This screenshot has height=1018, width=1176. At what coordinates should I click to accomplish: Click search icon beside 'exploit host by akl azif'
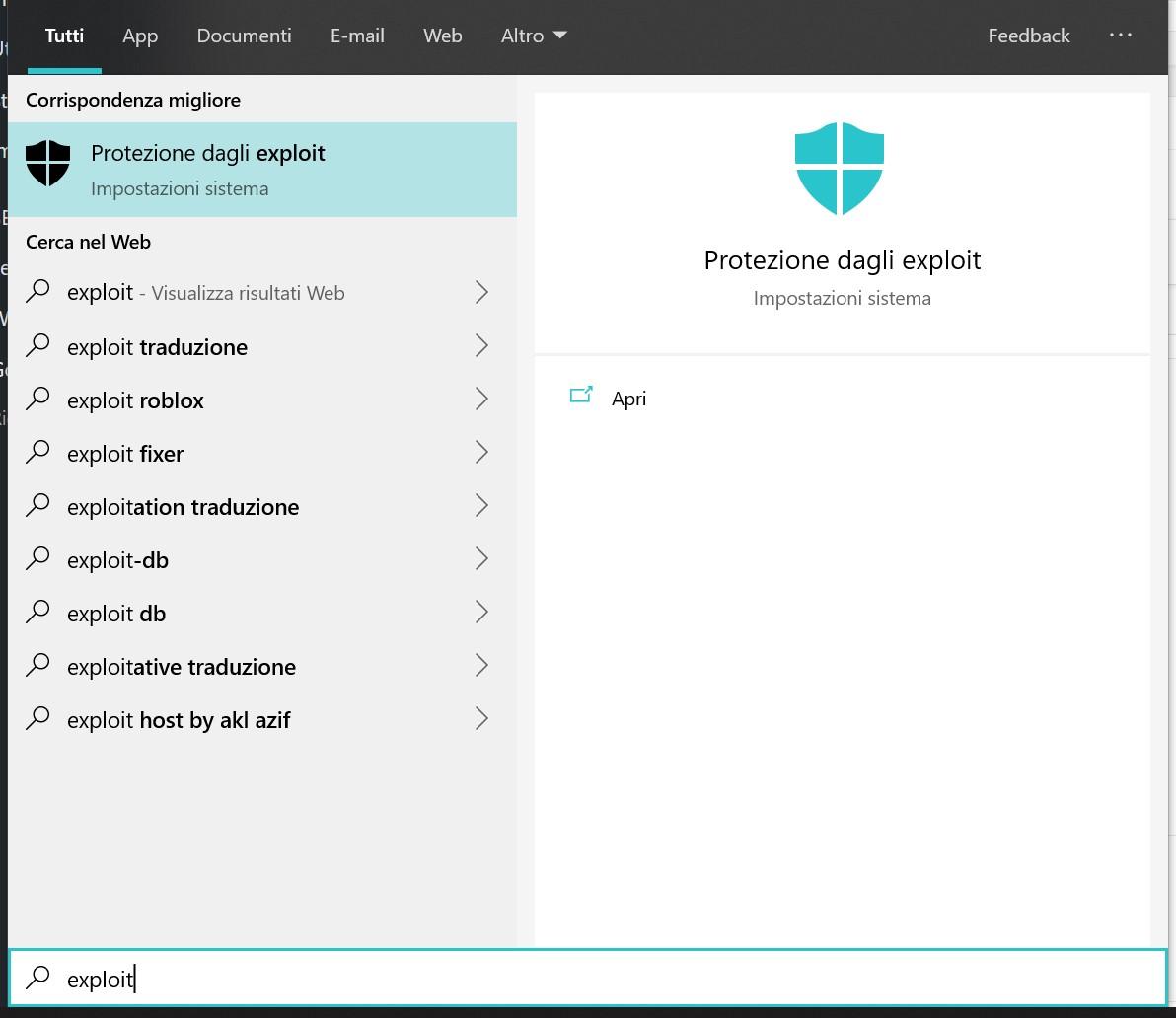(x=37, y=718)
